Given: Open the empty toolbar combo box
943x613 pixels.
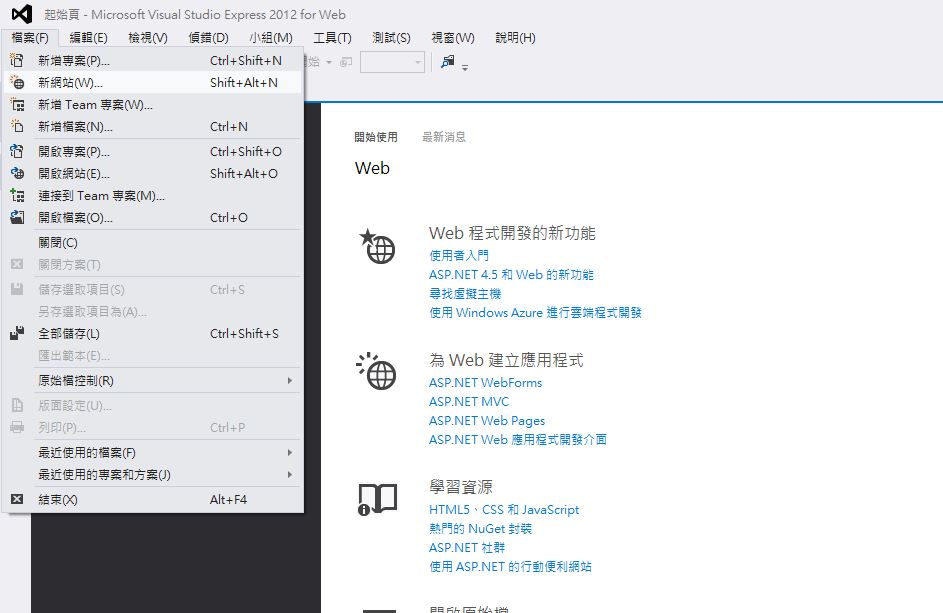Looking at the screenshot, I should pos(392,62).
